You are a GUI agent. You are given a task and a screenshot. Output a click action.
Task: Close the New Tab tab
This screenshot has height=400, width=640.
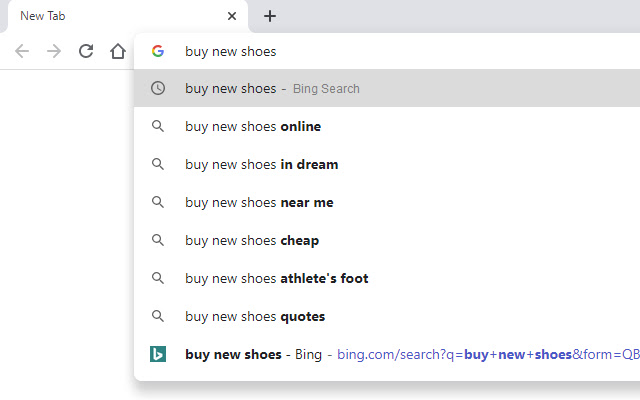[232, 16]
